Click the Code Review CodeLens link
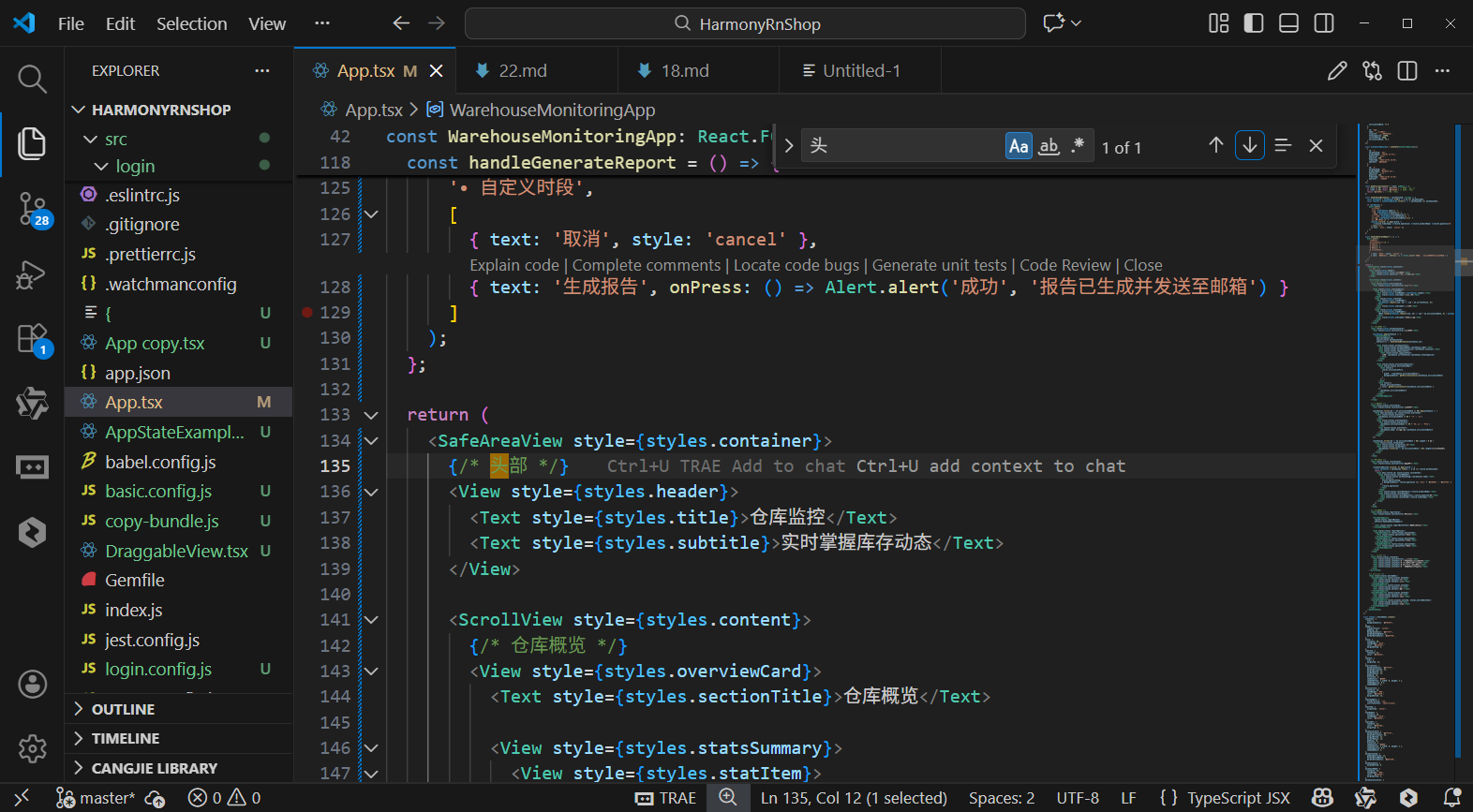Screen dimensions: 1473x812 pyautogui.click(x=1065, y=266)
